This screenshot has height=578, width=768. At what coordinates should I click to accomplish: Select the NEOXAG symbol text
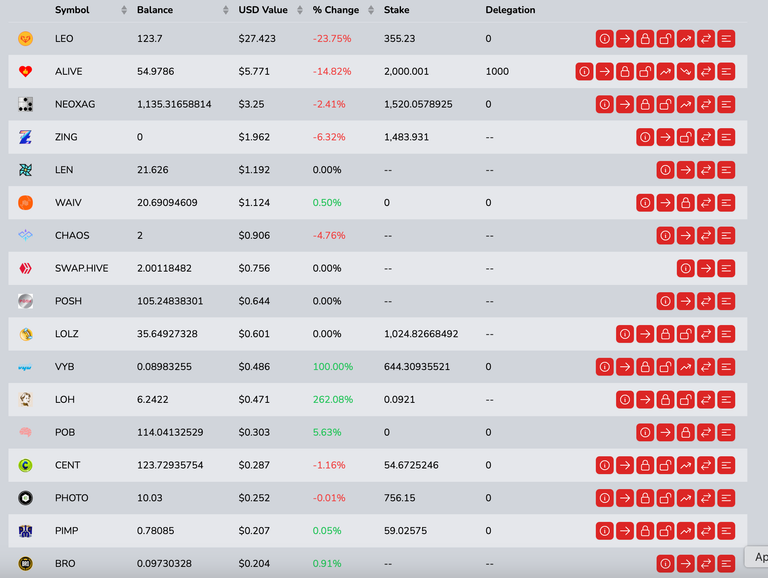(x=75, y=104)
